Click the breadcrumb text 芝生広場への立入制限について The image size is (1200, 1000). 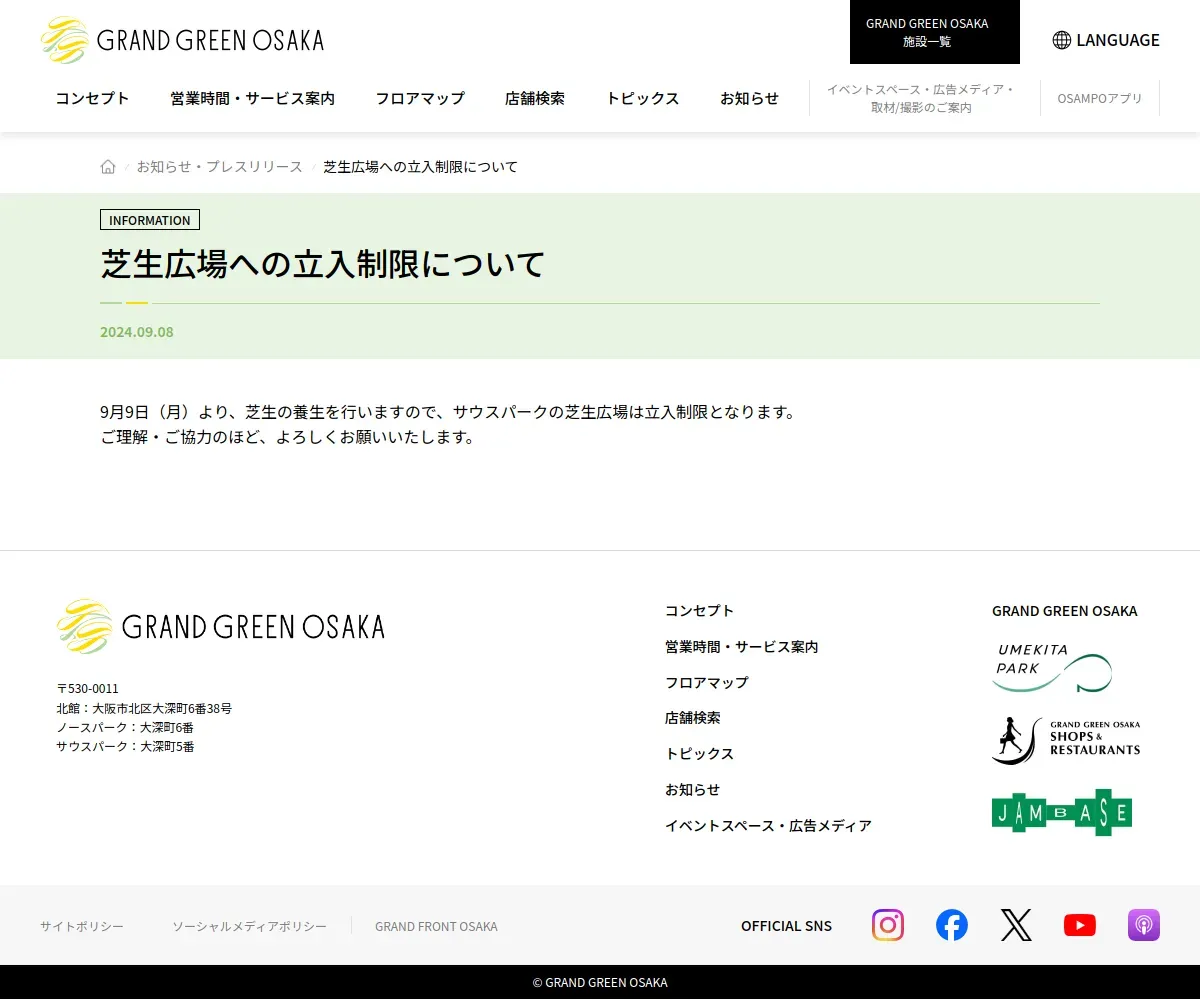click(421, 167)
